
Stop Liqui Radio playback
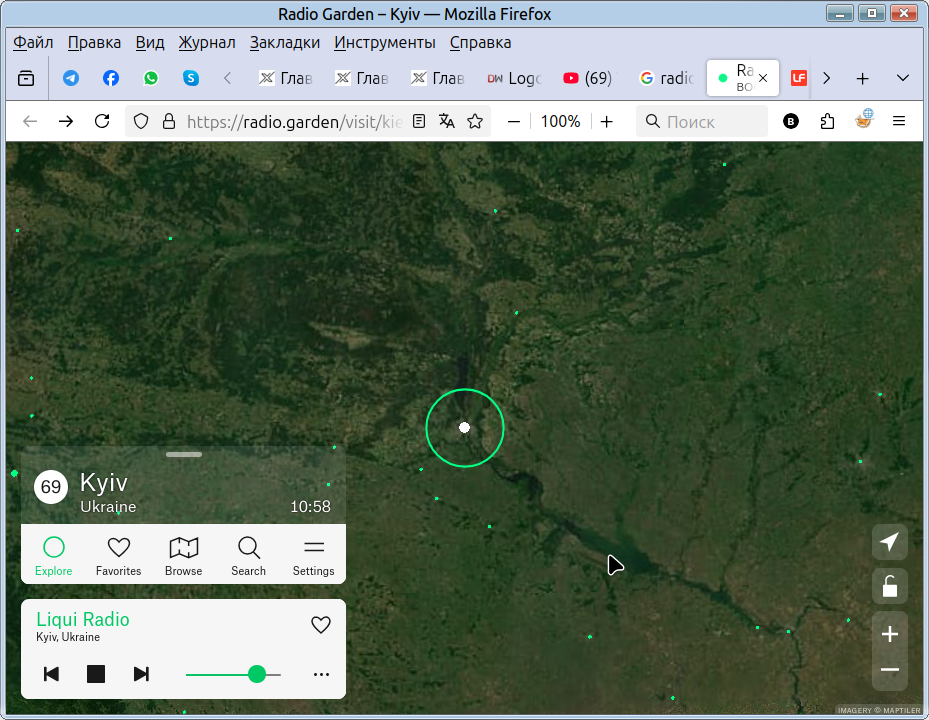[x=96, y=674]
